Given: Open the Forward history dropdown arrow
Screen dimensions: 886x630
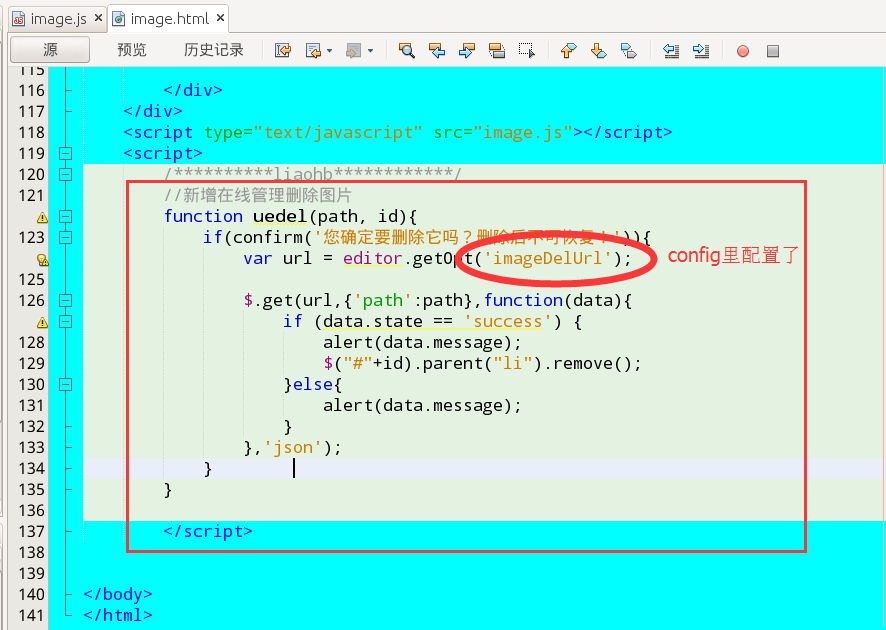Looking at the screenshot, I should [370, 51].
